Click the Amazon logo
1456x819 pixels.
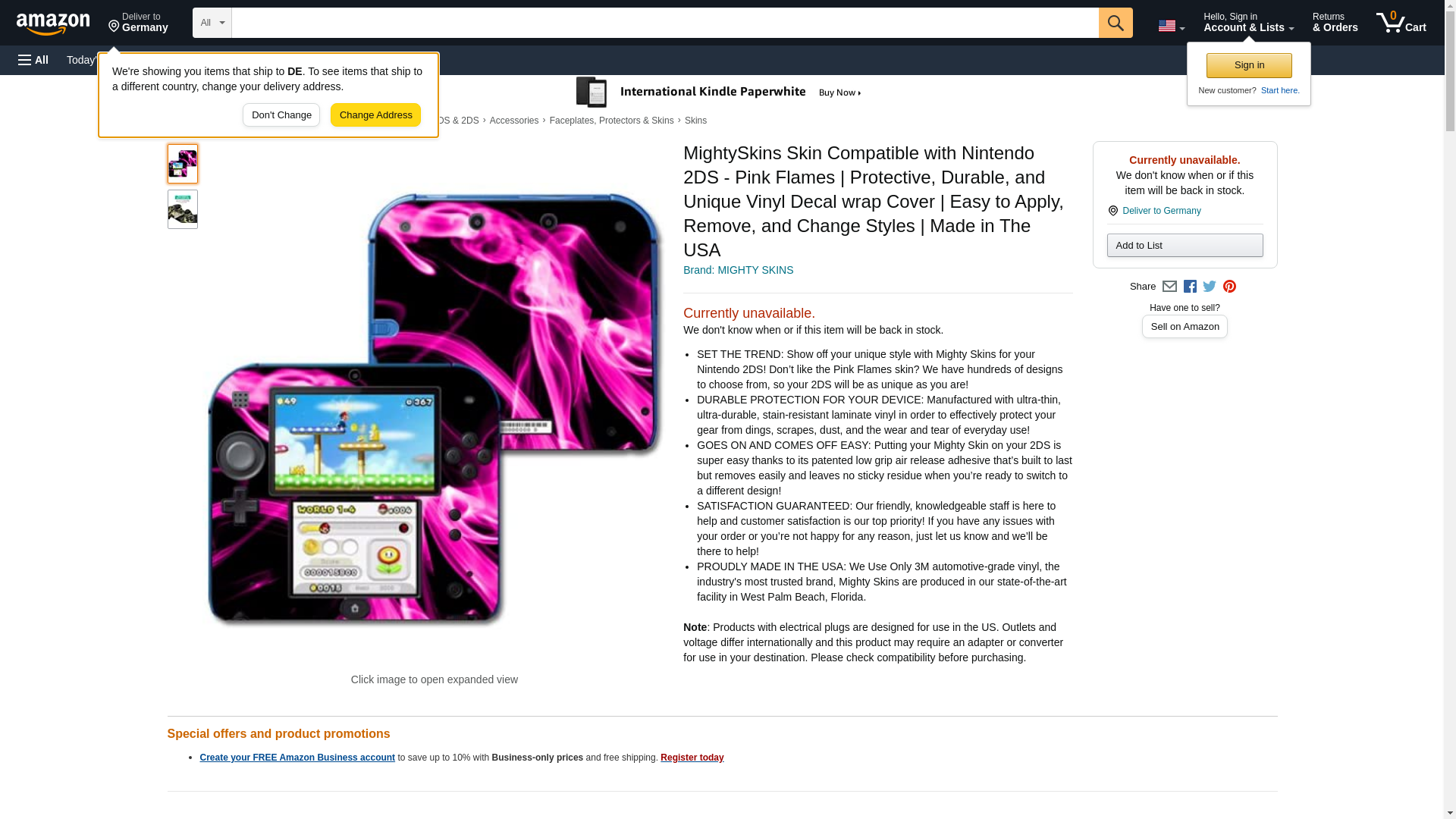tap(53, 24)
